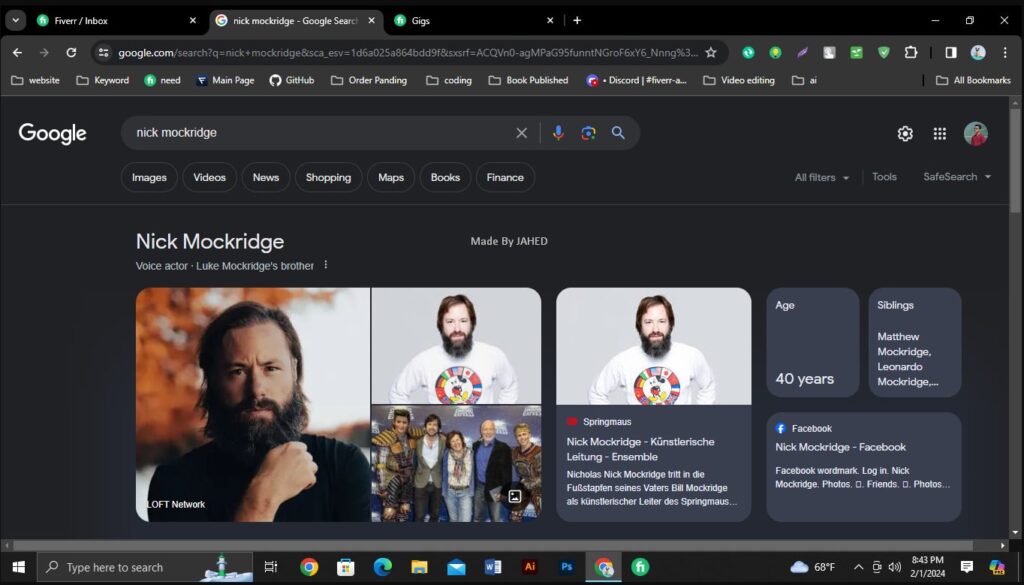Filter results by Videos
Screen dimensions: 1024x585
coord(209,178)
